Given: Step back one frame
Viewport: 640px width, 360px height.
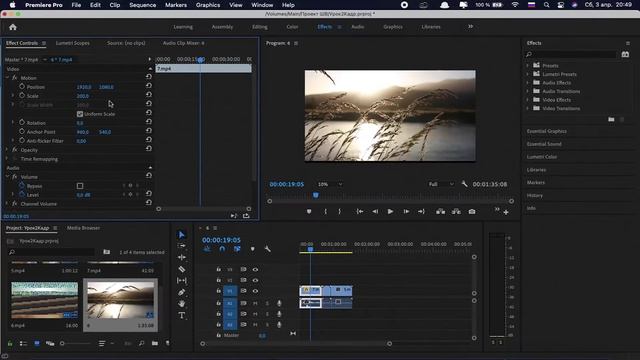Looking at the screenshot, I should click(375, 211).
